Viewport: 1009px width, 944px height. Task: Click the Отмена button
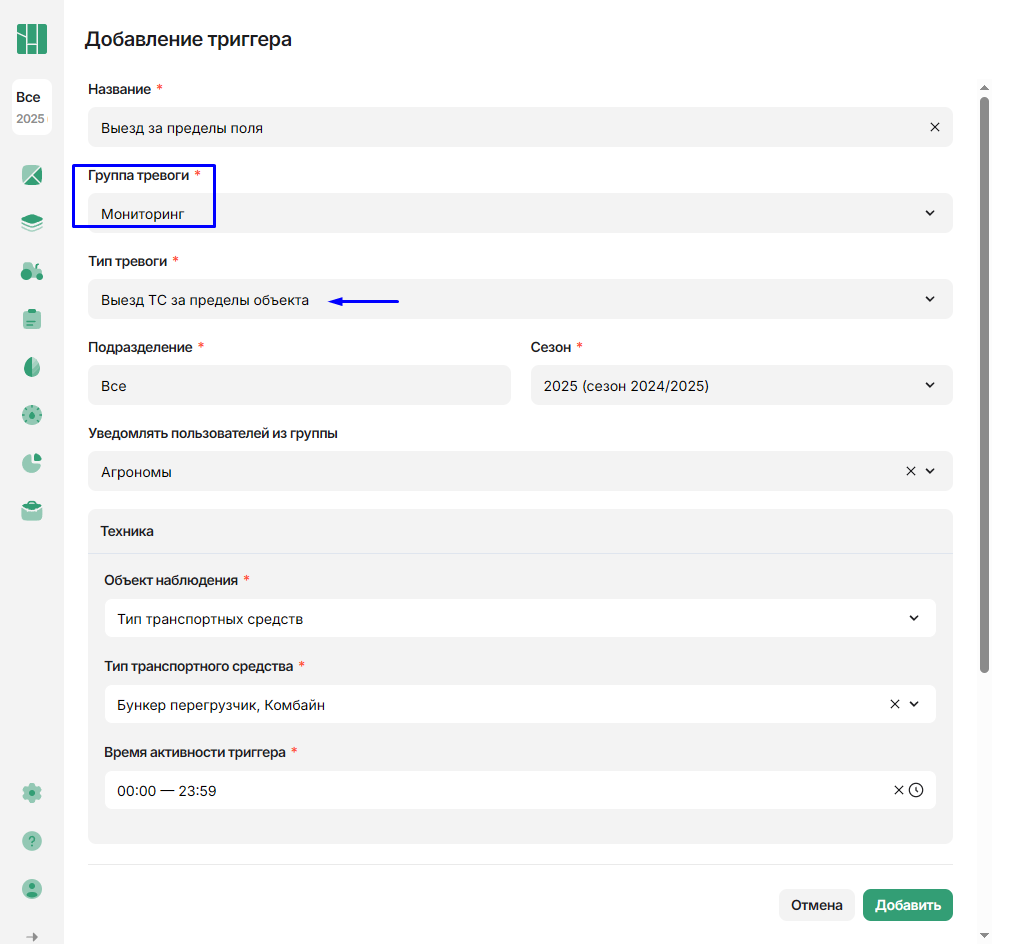click(x=816, y=905)
